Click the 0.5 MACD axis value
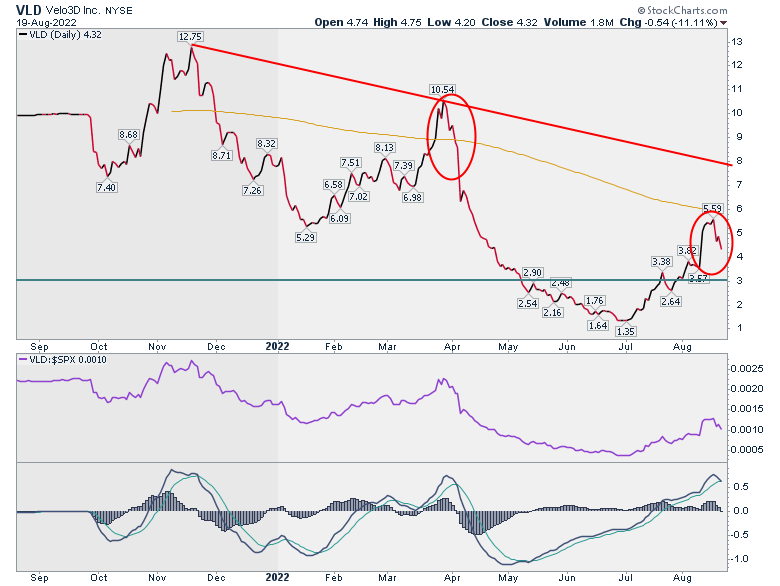Image resolution: width=780 pixels, height=586 pixels. tap(741, 487)
